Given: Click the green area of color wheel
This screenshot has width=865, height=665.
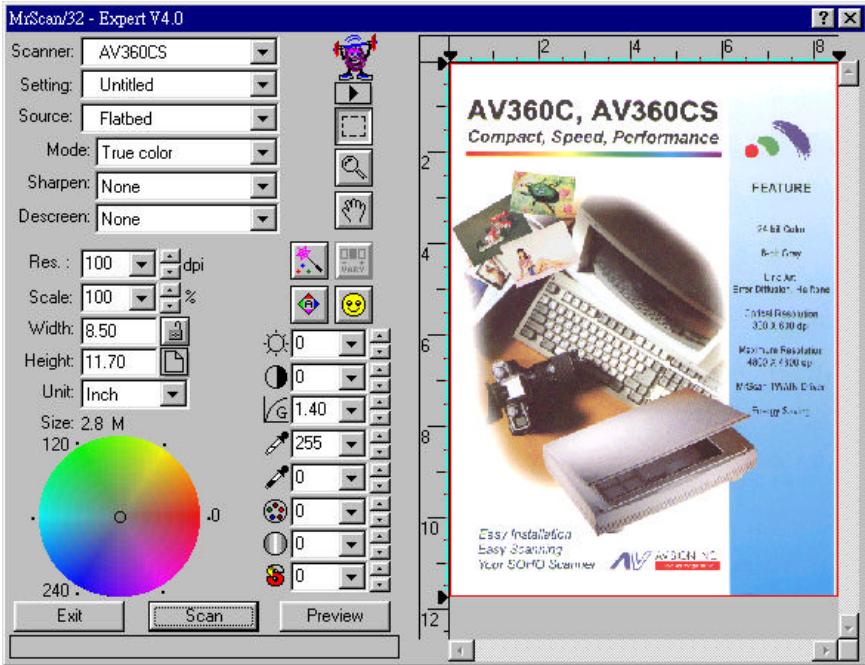Looking at the screenshot, I should (88, 469).
